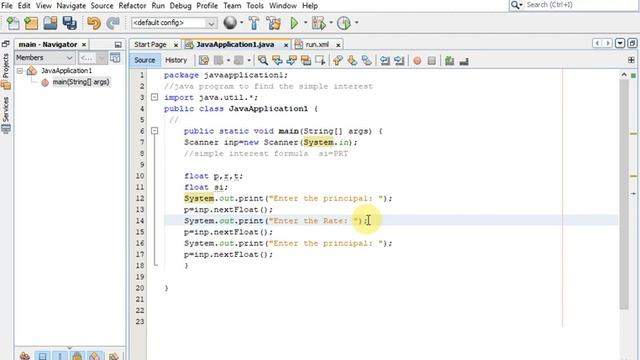Screen dimensions: 640x360
Task: Collapse the main method fold on line 6
Action: (x=154, y=131)
